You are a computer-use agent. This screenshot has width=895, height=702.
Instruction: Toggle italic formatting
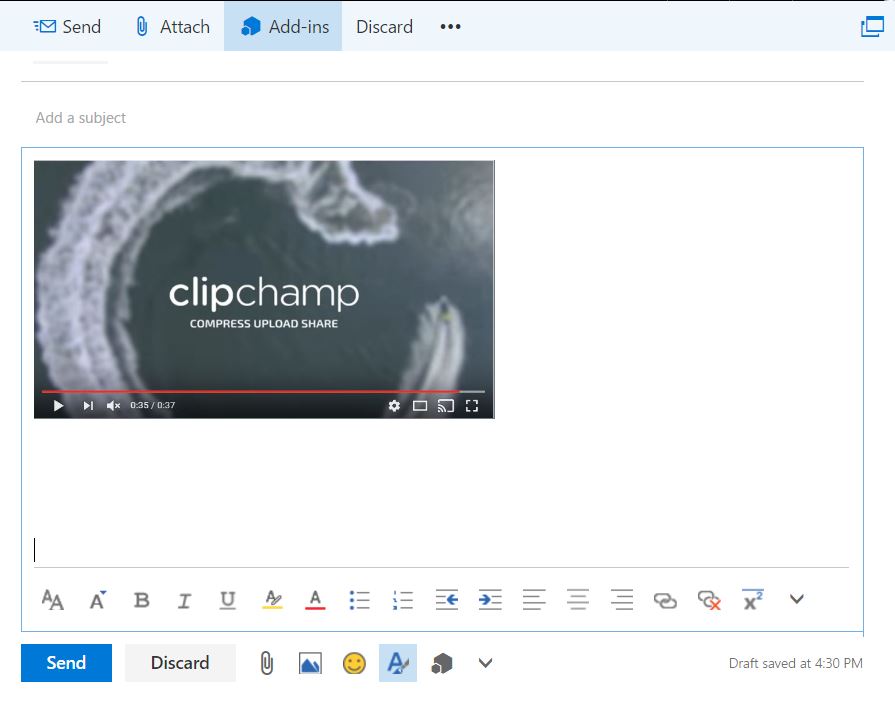point(184,600)
